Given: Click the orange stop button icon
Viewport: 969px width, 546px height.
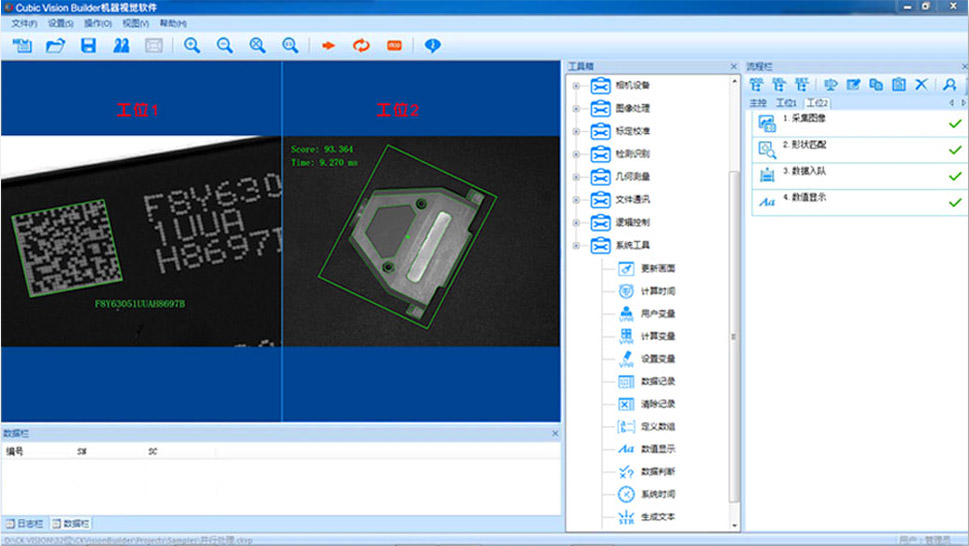Looking at the screenshot, I should [x=394, y=46].
